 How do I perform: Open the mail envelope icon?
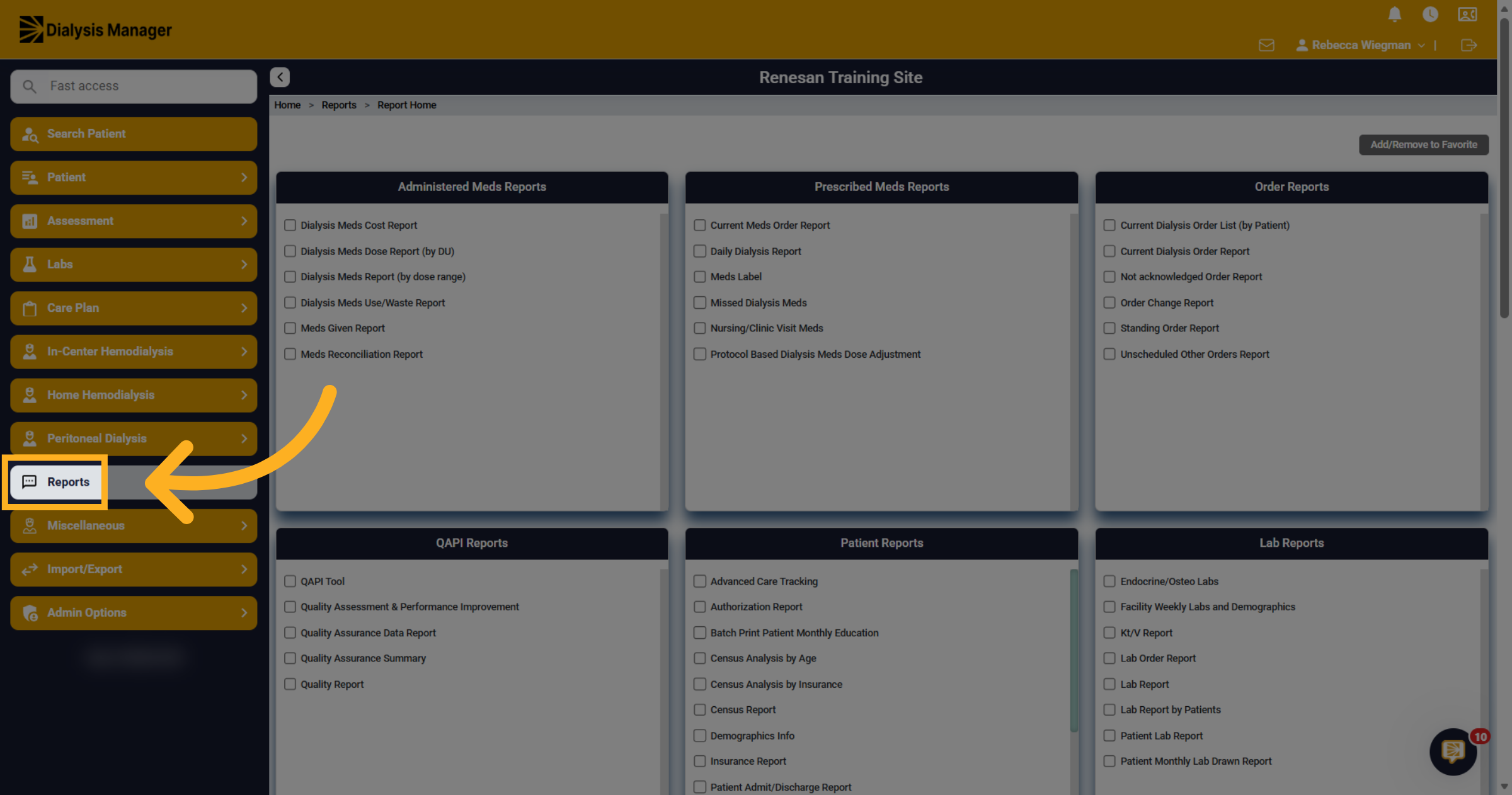click(x=1266, y=45)
